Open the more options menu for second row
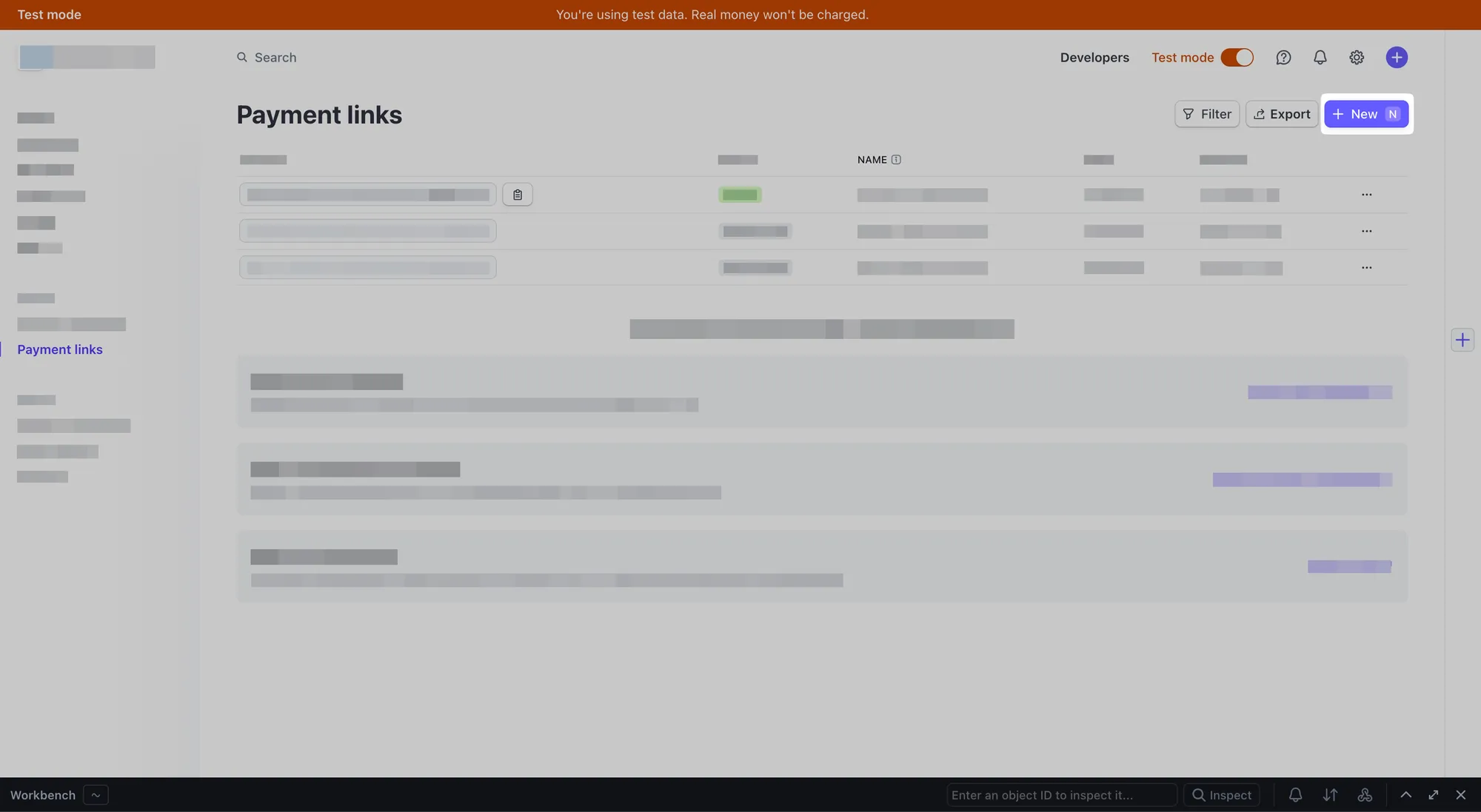 (x=1366, y=231)
